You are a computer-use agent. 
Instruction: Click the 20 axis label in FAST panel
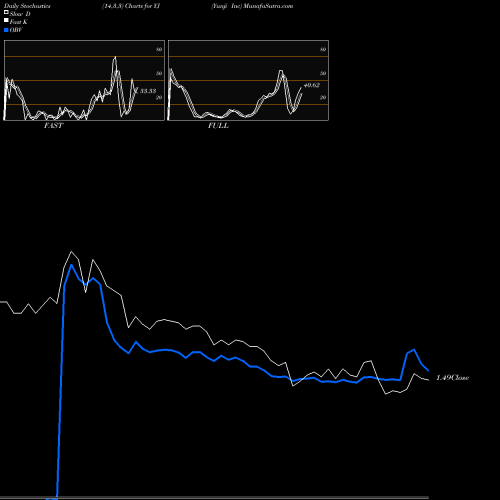[159, 98]
